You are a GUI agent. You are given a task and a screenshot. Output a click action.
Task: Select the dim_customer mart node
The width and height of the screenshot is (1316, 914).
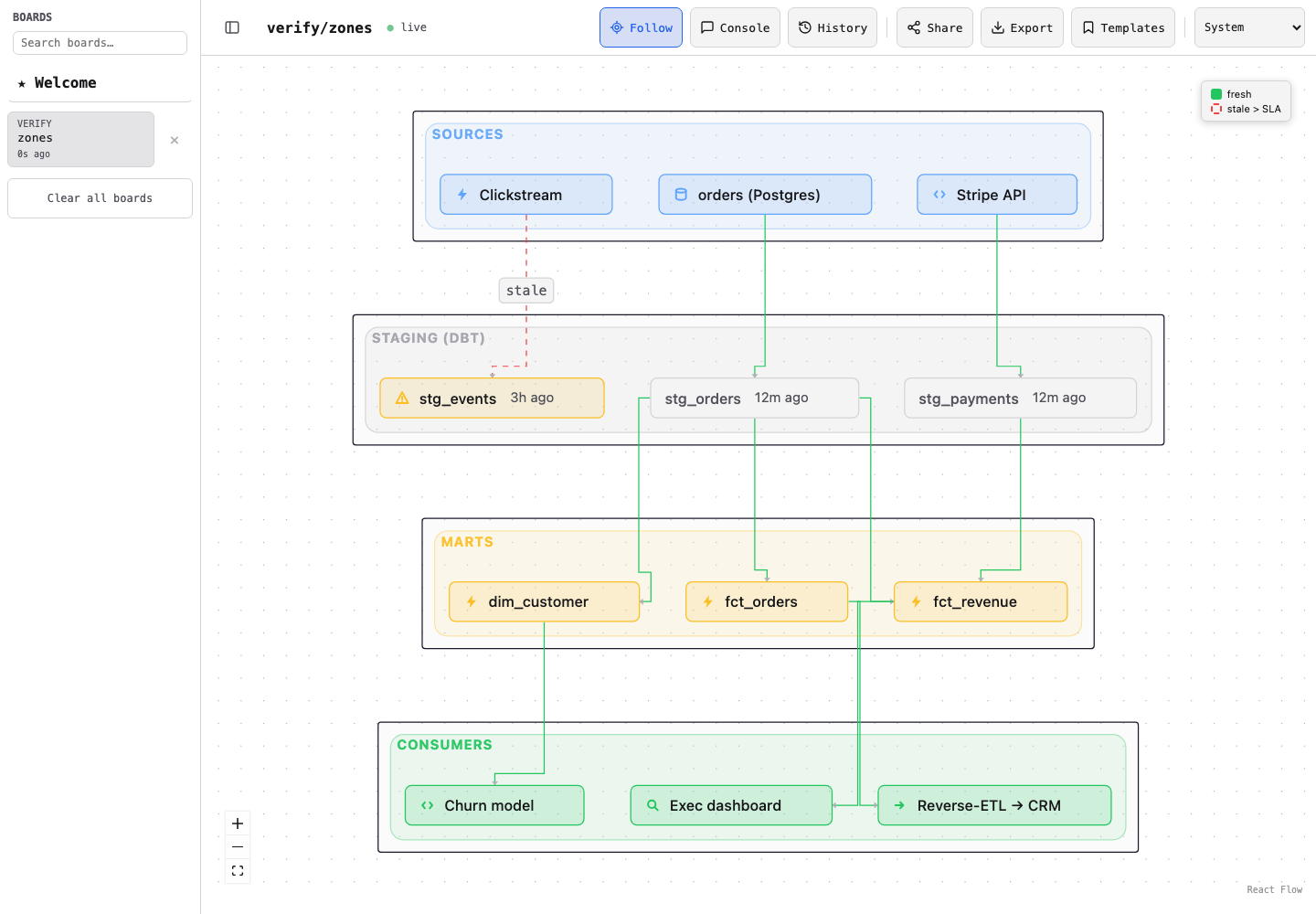[x=545, y=601]
